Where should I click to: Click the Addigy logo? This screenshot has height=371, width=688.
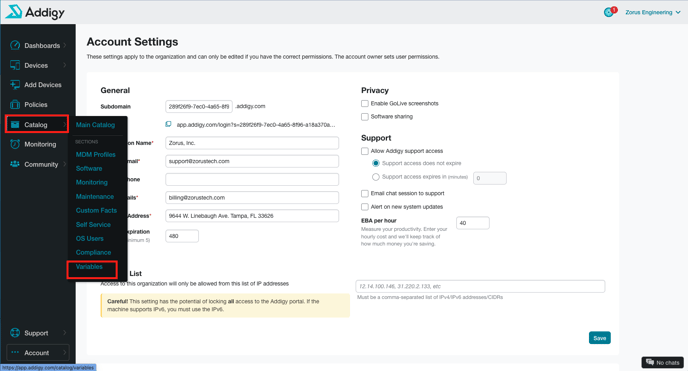point(35,12)
